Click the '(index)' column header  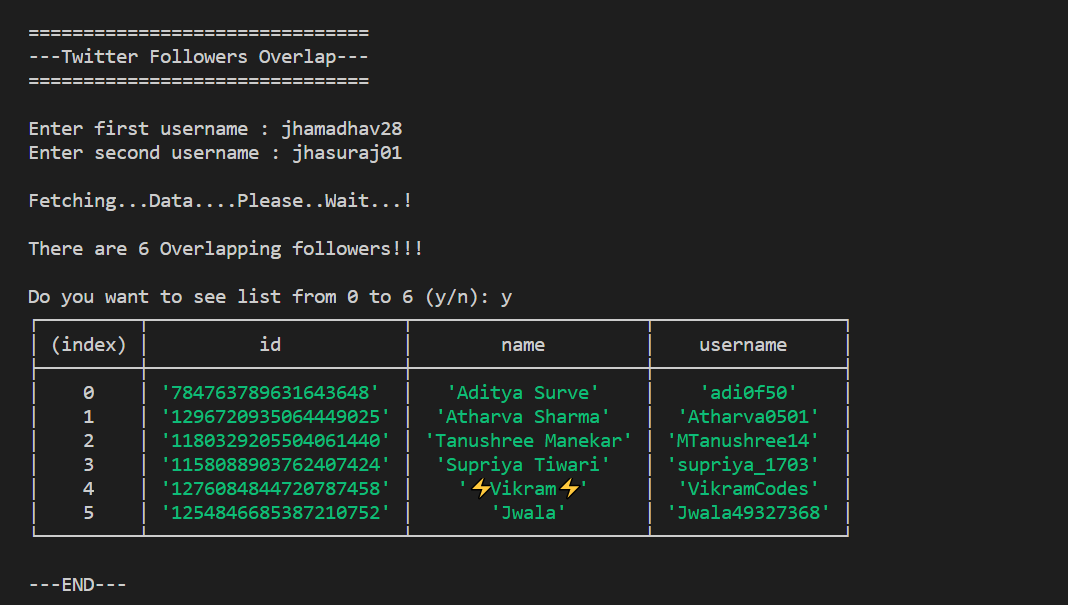tap(89, 345)
